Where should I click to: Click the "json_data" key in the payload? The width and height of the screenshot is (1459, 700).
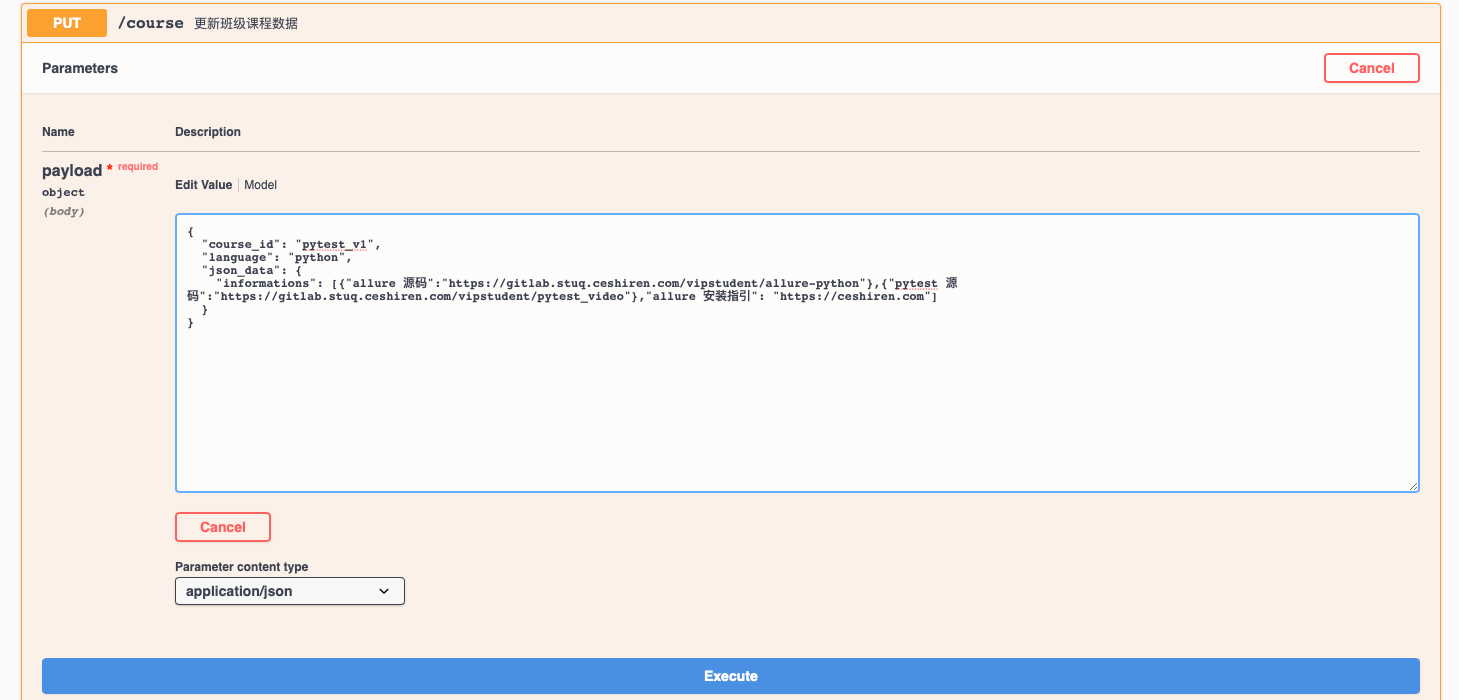[241, 270]
